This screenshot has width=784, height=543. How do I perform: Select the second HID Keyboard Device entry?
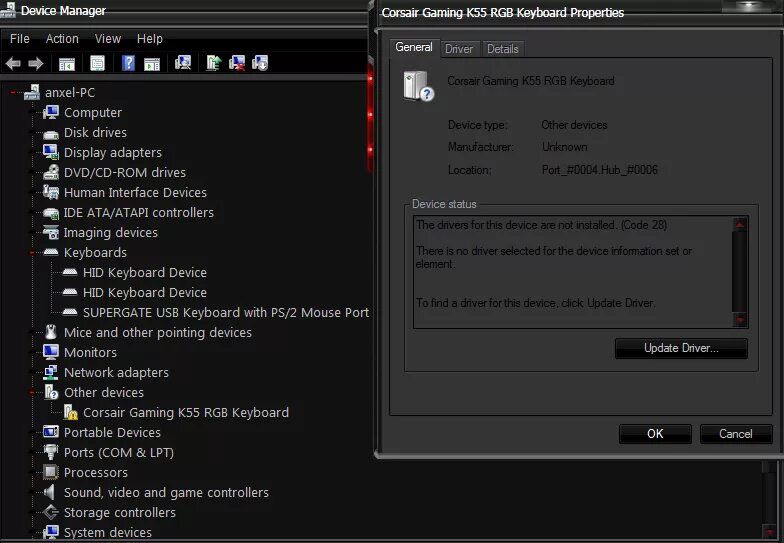(x=144, y=292)
